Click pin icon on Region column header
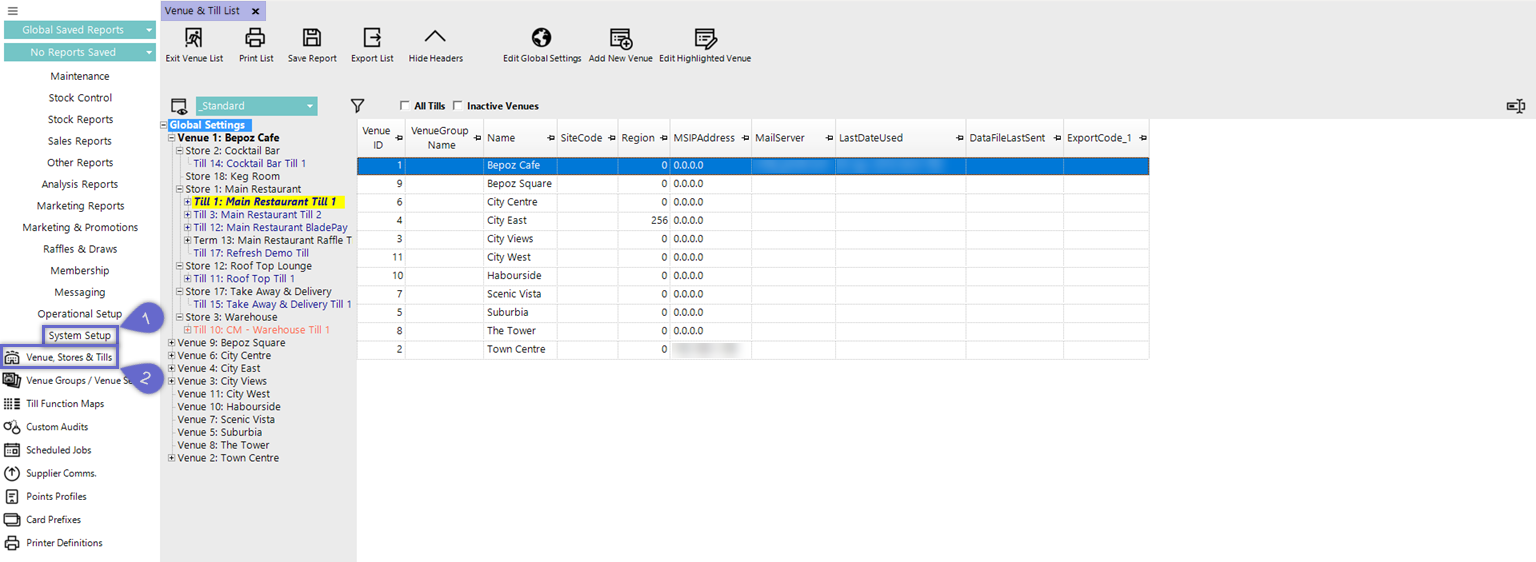Viewport: 1536px width, 562px height. pyautogui.click(x=664, y=137)
